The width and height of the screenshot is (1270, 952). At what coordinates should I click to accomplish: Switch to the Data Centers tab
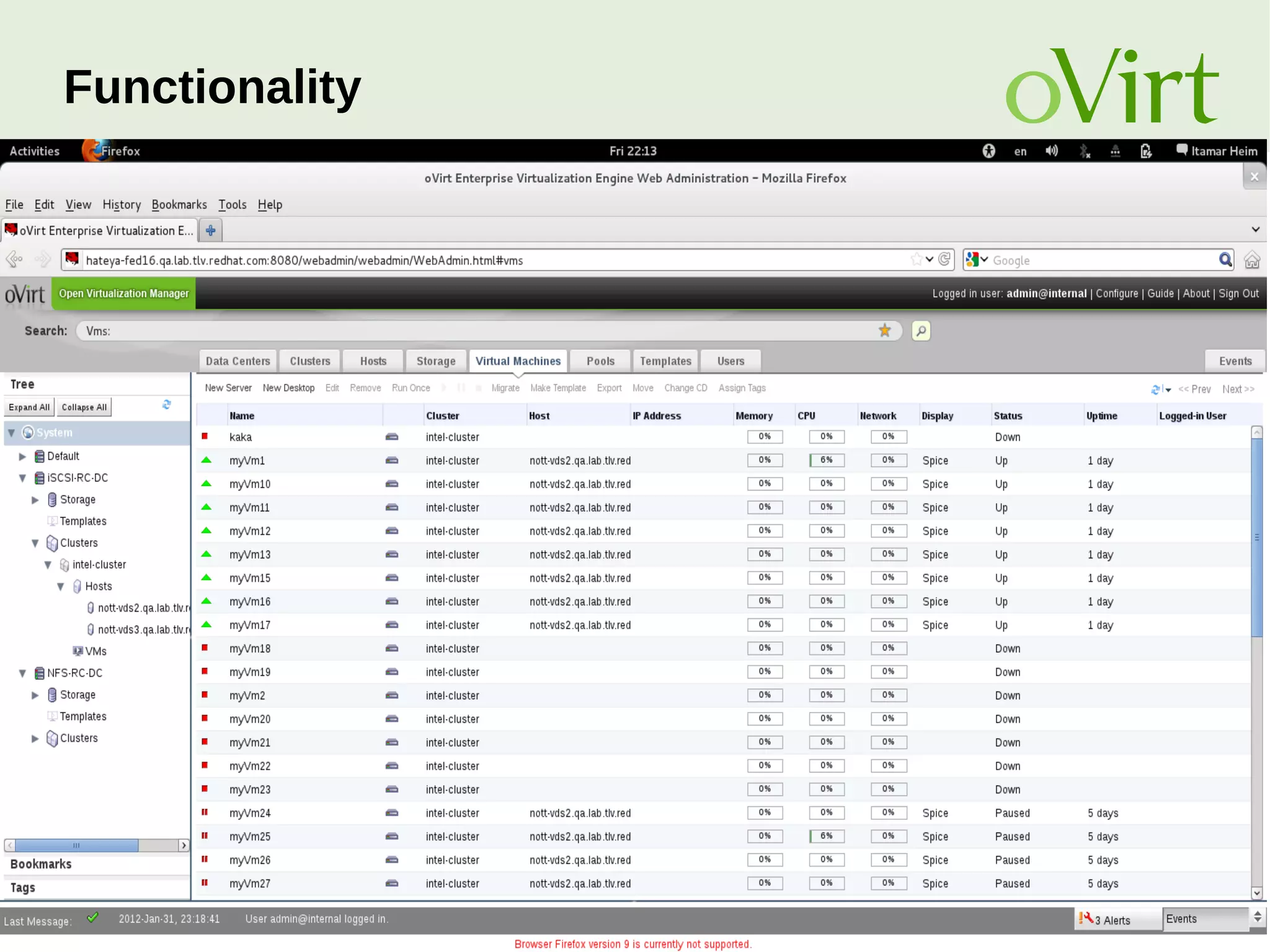[x=238, y=361]
